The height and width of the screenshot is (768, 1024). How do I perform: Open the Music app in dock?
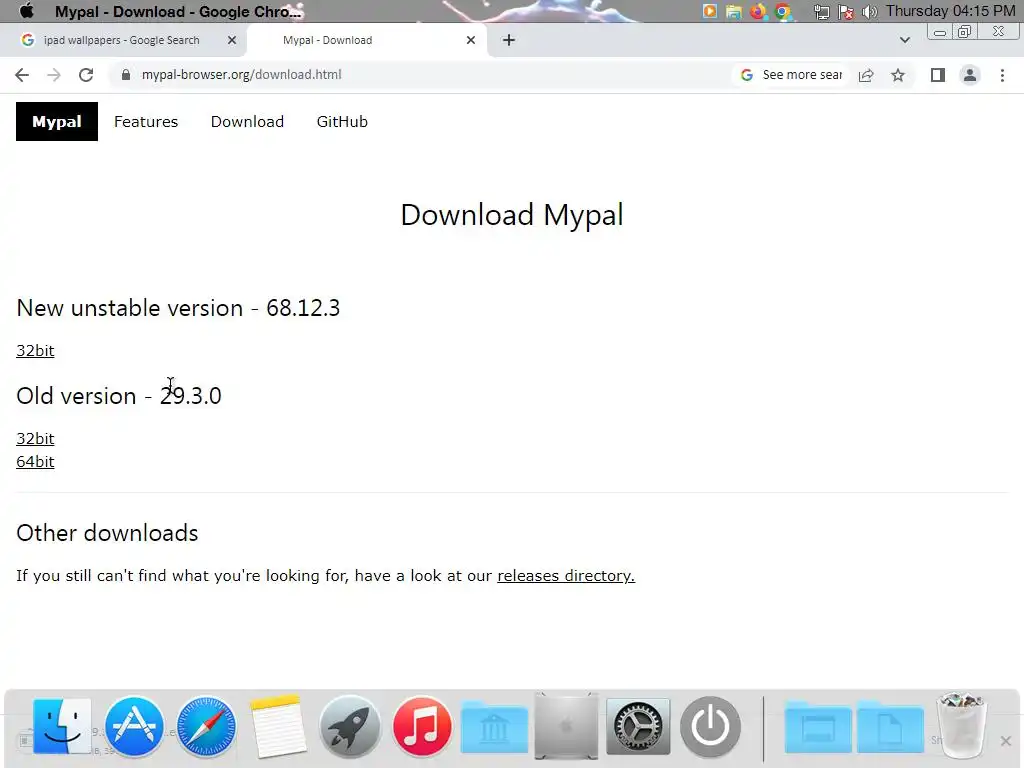[422, 726]
